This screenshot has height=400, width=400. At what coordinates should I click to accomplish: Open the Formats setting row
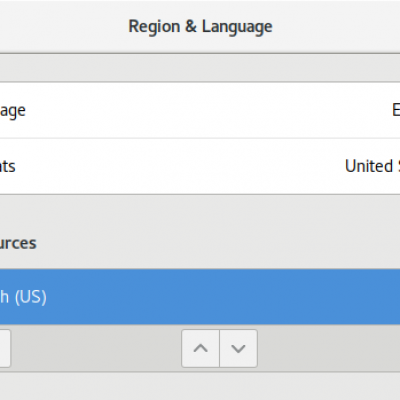click(200, 166)
